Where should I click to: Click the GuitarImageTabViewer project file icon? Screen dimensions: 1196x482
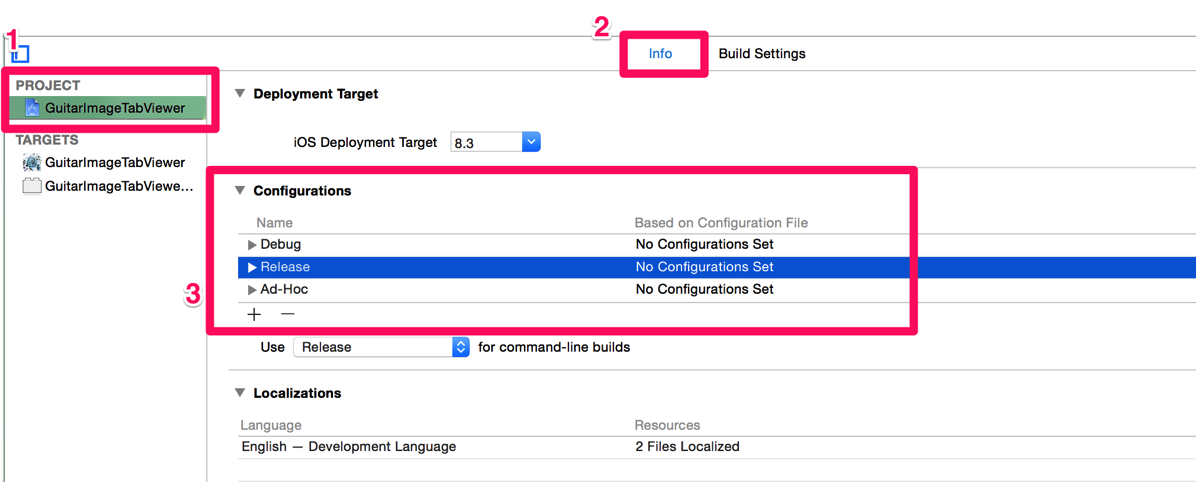pyautogui.click(x=33, y=108)
